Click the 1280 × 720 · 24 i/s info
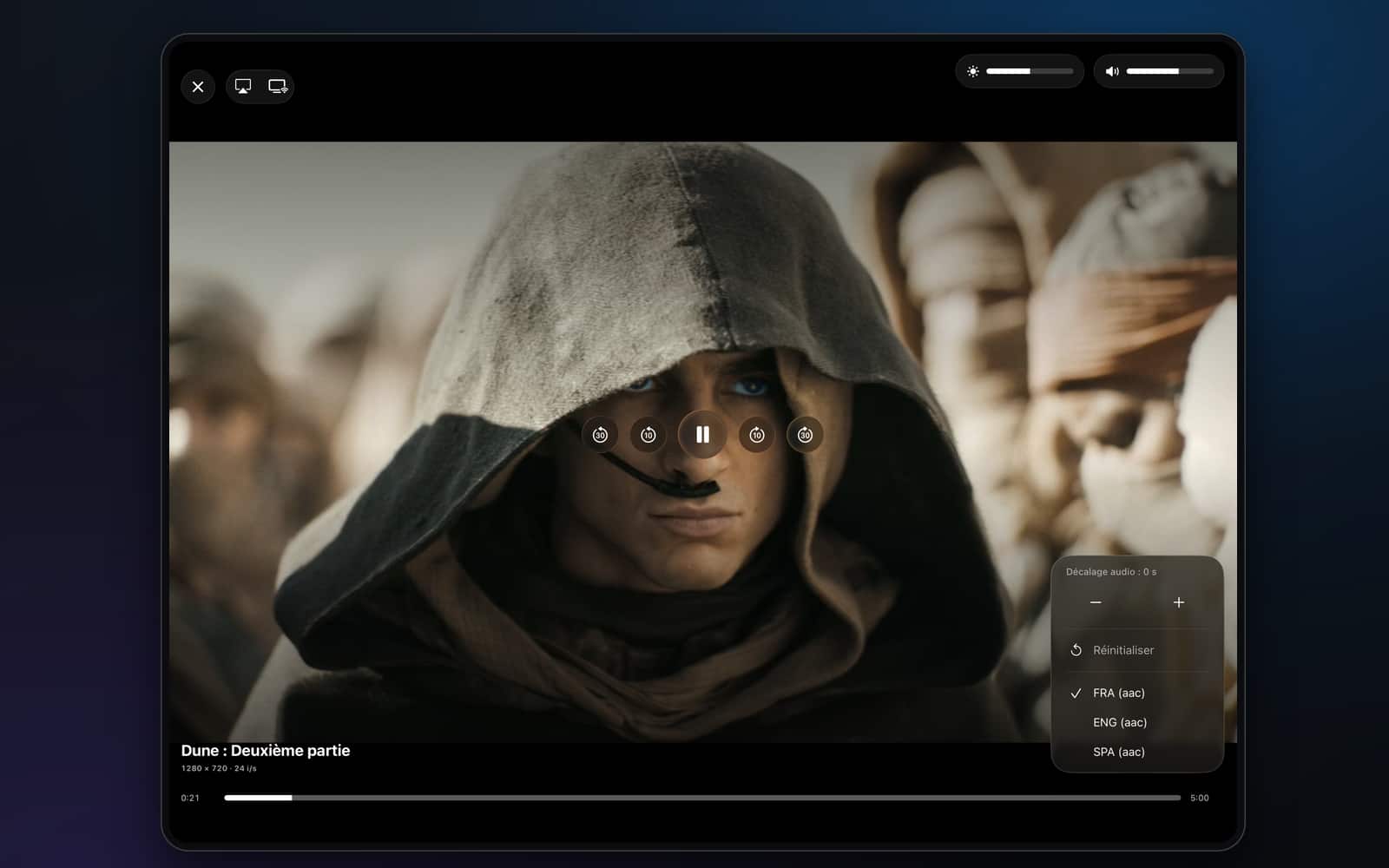This screenshot has width=1389, height=868. 219,768
